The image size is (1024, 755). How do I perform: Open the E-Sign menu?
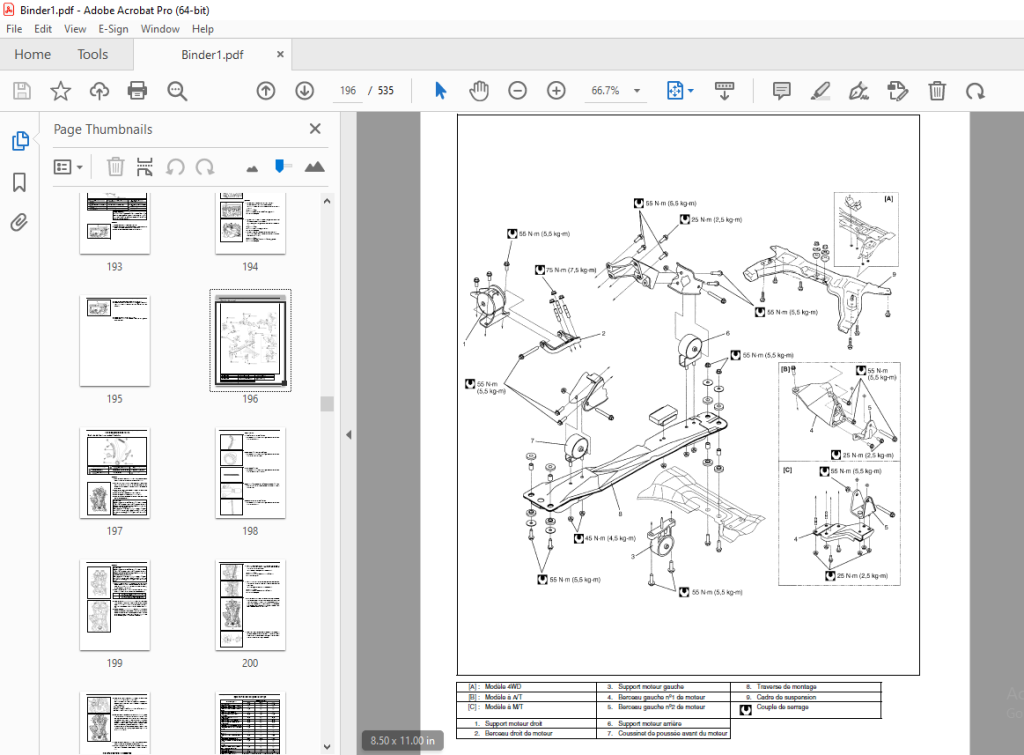click(x=113, y=29)
